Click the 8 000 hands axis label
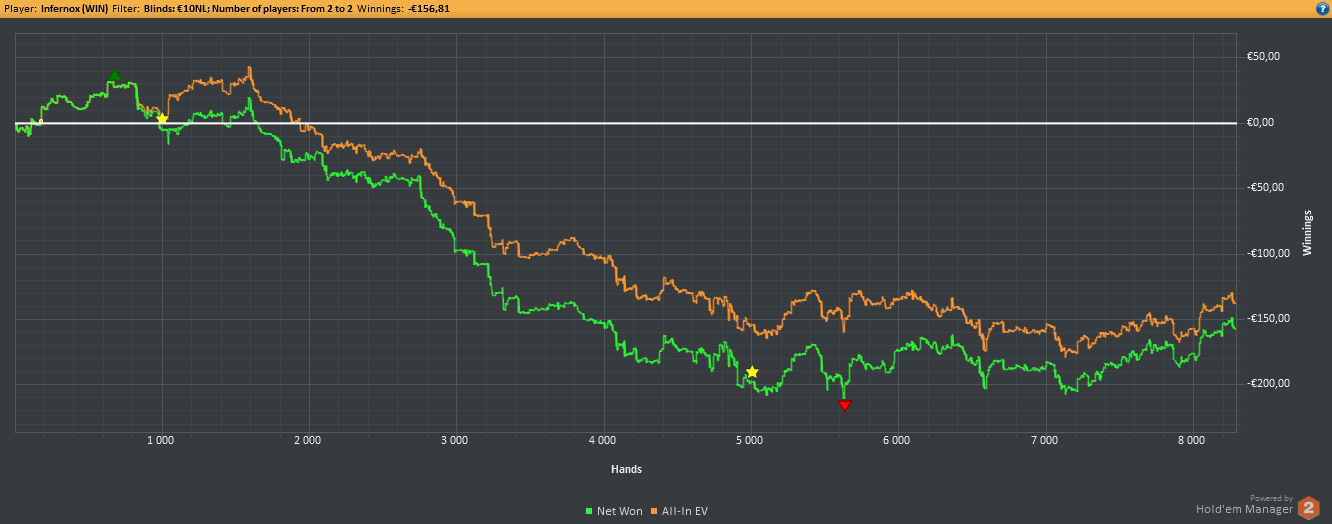 [1191, 440]
